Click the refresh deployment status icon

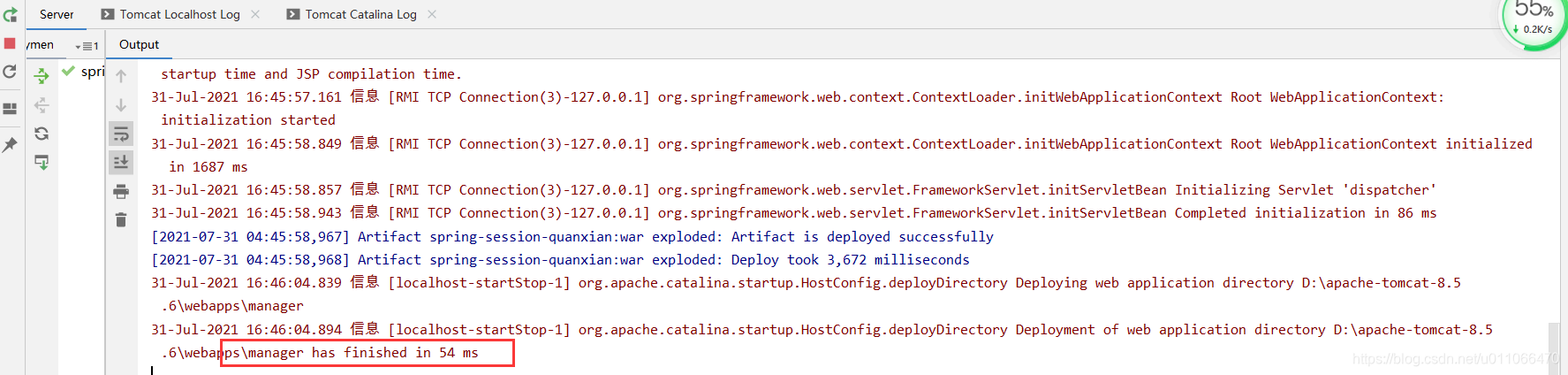tap(42, 134)
